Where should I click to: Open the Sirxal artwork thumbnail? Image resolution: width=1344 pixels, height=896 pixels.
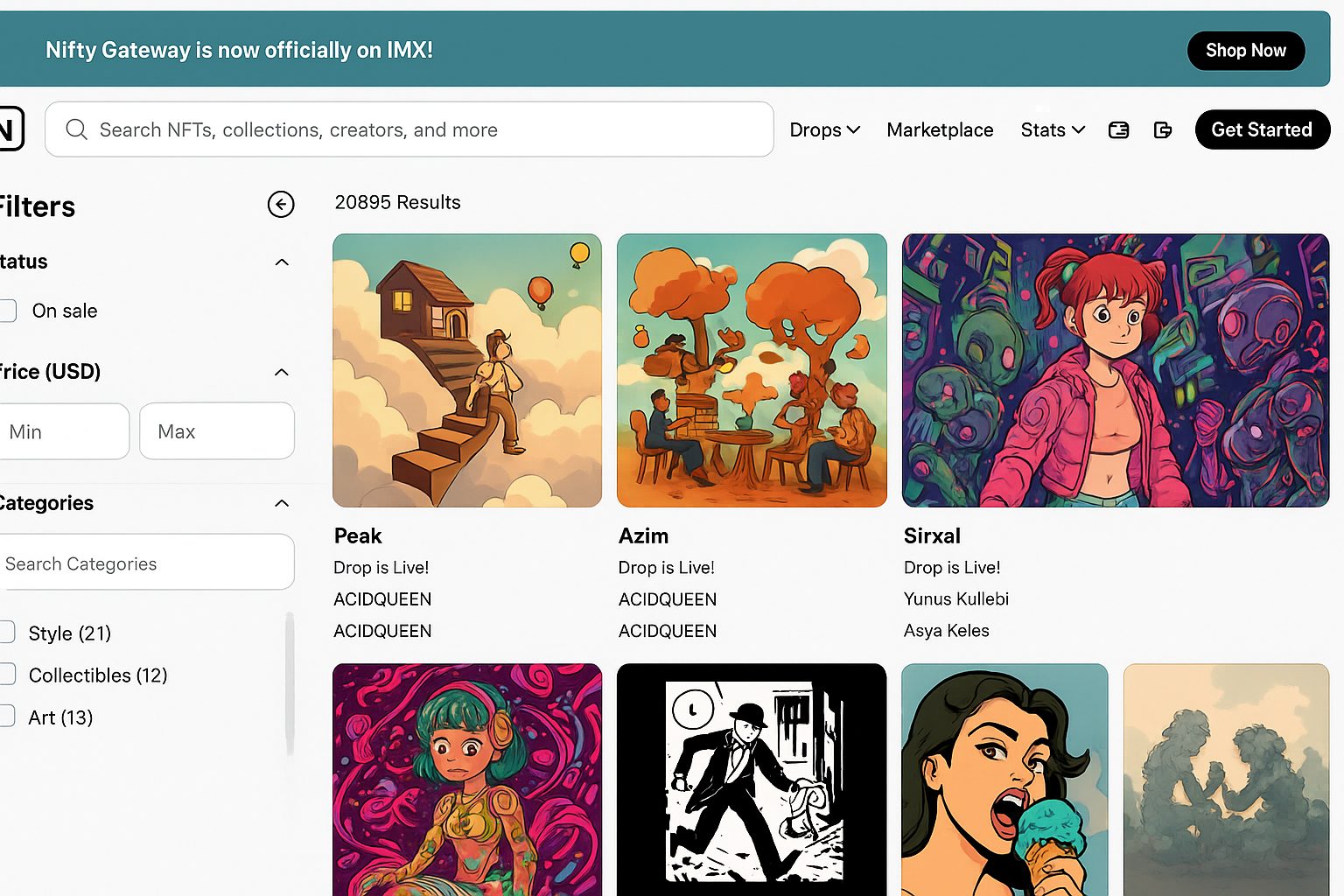tap(1115, 370)
